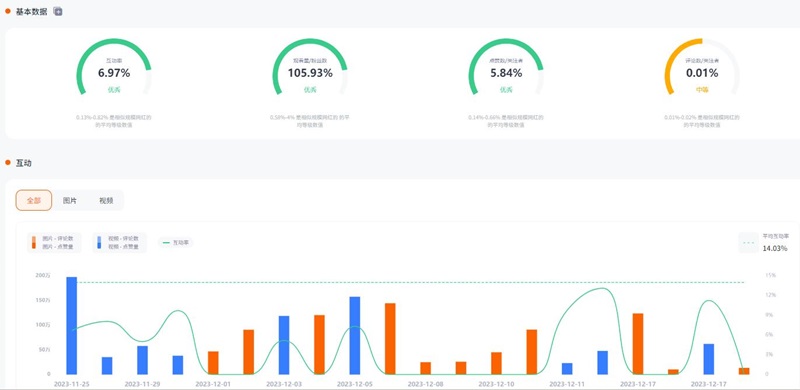
Task: Toggle the green 互动率 line legend
Action: click(x=176, y=243)
